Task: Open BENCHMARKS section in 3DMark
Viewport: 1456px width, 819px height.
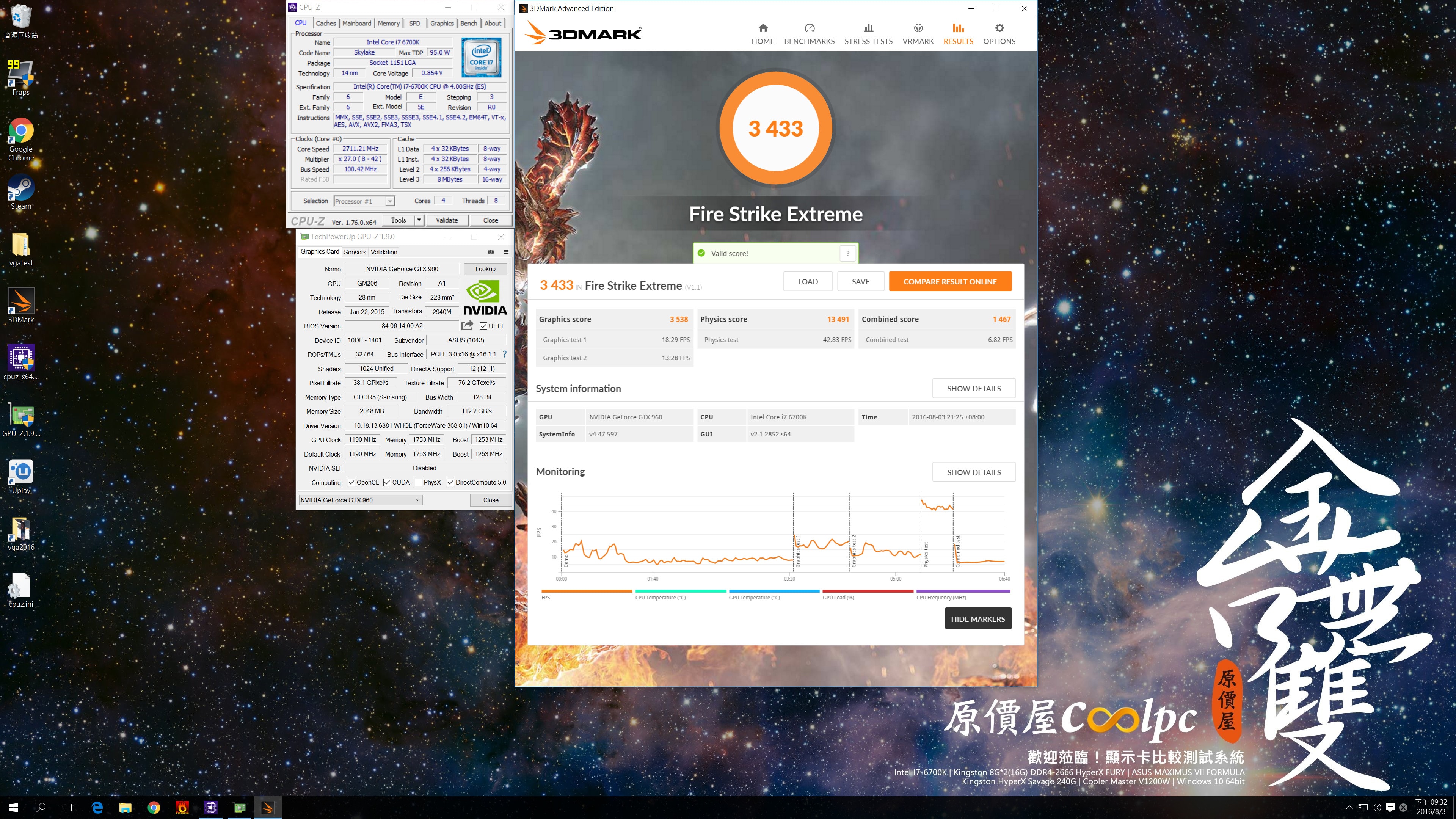Action: coord(809,34)
